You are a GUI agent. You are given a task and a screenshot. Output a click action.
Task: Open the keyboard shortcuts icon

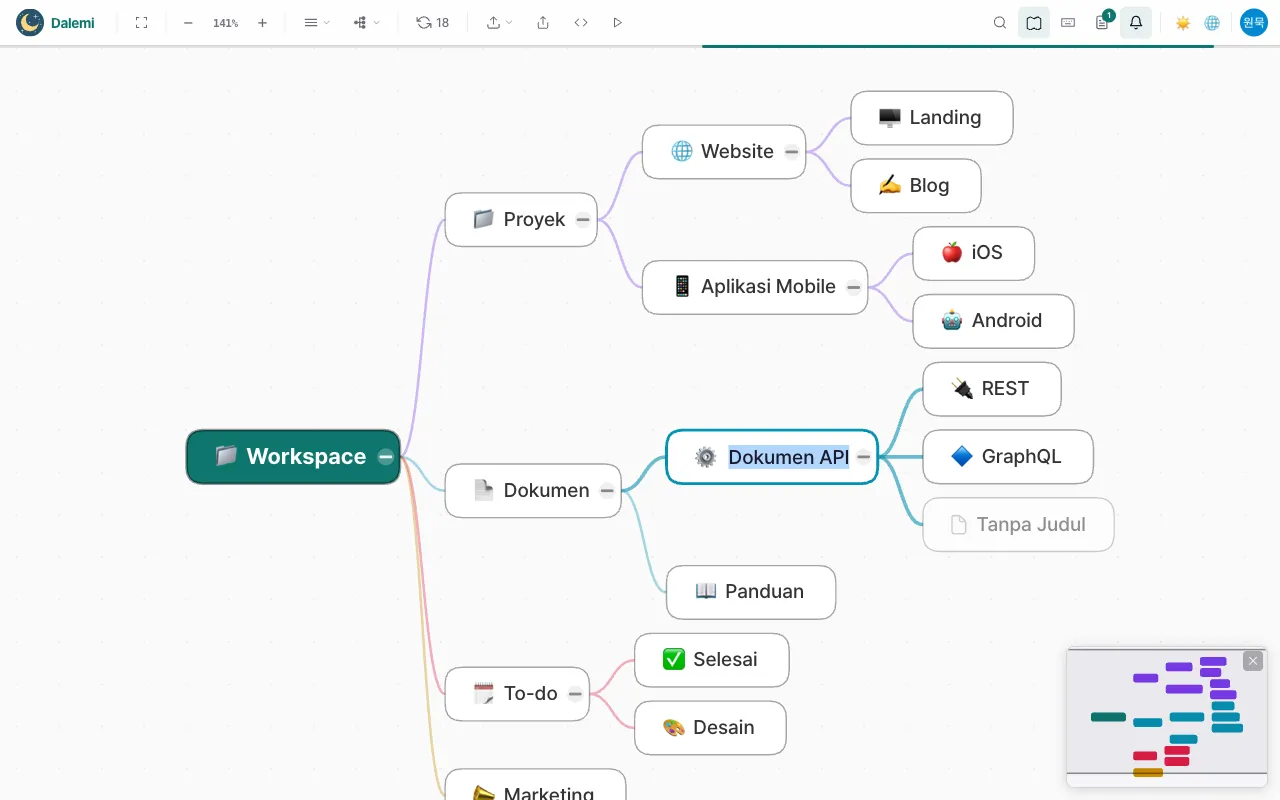(1068, 22)
